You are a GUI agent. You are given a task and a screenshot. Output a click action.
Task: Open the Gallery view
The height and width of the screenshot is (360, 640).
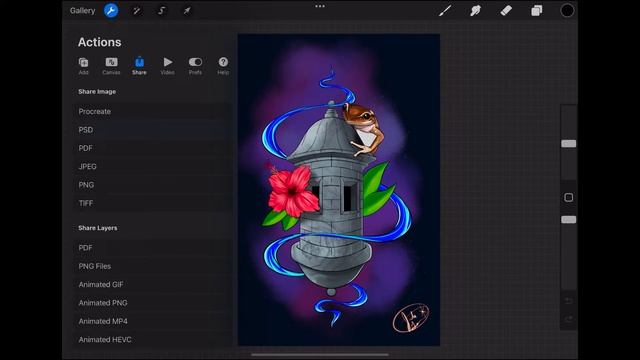(x=82, y=11)
